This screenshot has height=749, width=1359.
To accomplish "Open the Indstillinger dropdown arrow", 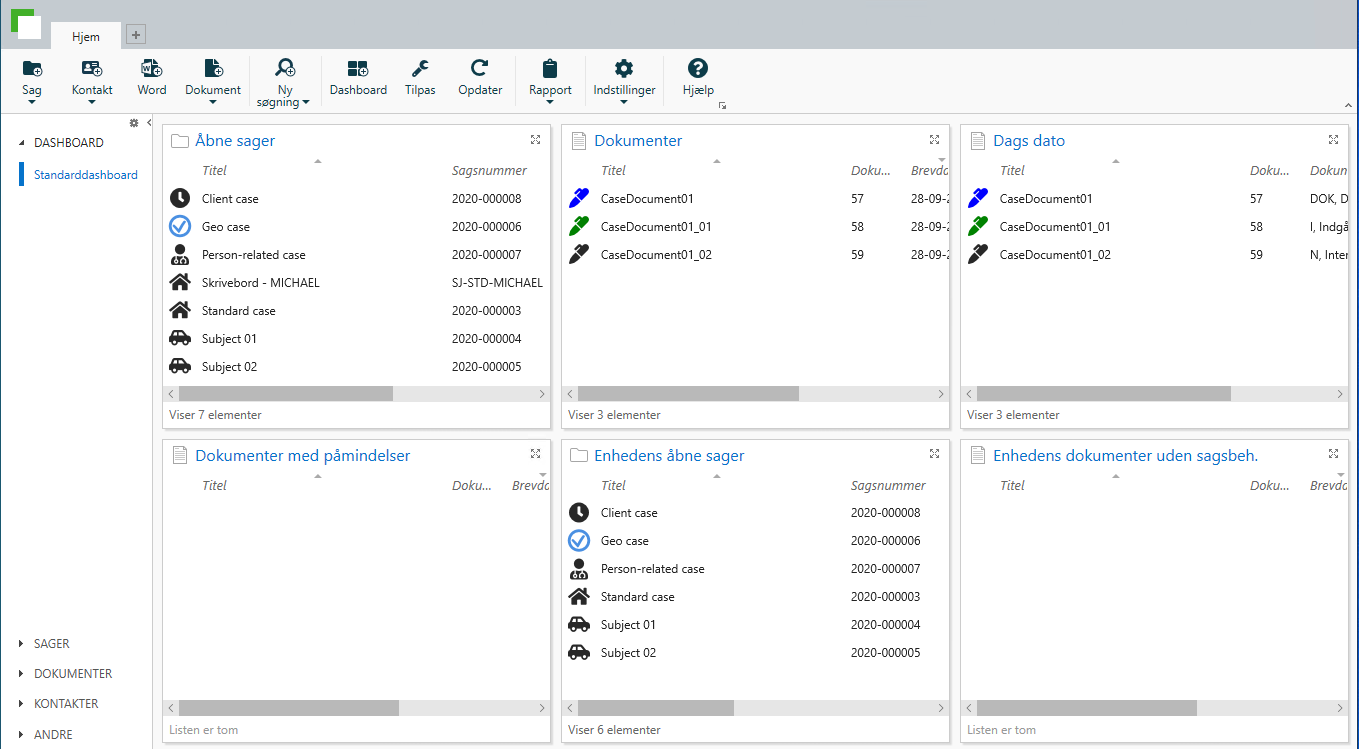I will click(624, 101).
